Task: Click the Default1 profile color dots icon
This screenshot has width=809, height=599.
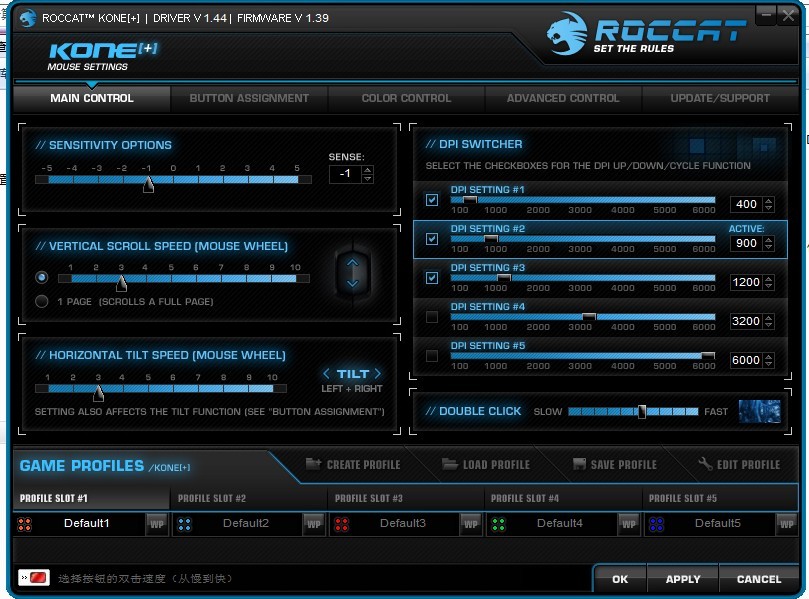Action: 25,524
